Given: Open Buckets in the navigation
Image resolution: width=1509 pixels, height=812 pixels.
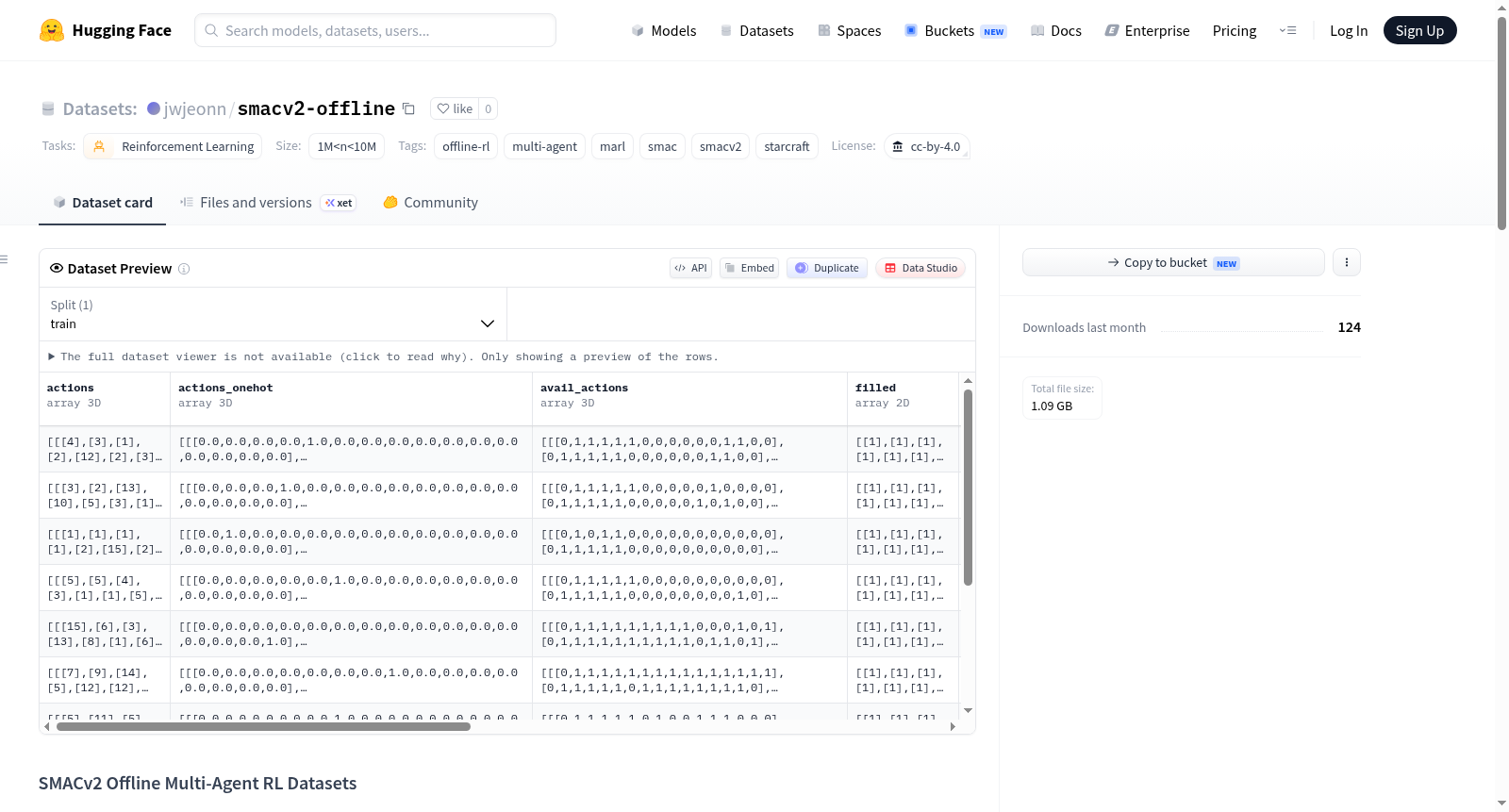Looking at the screenshot, I should 955,30.
